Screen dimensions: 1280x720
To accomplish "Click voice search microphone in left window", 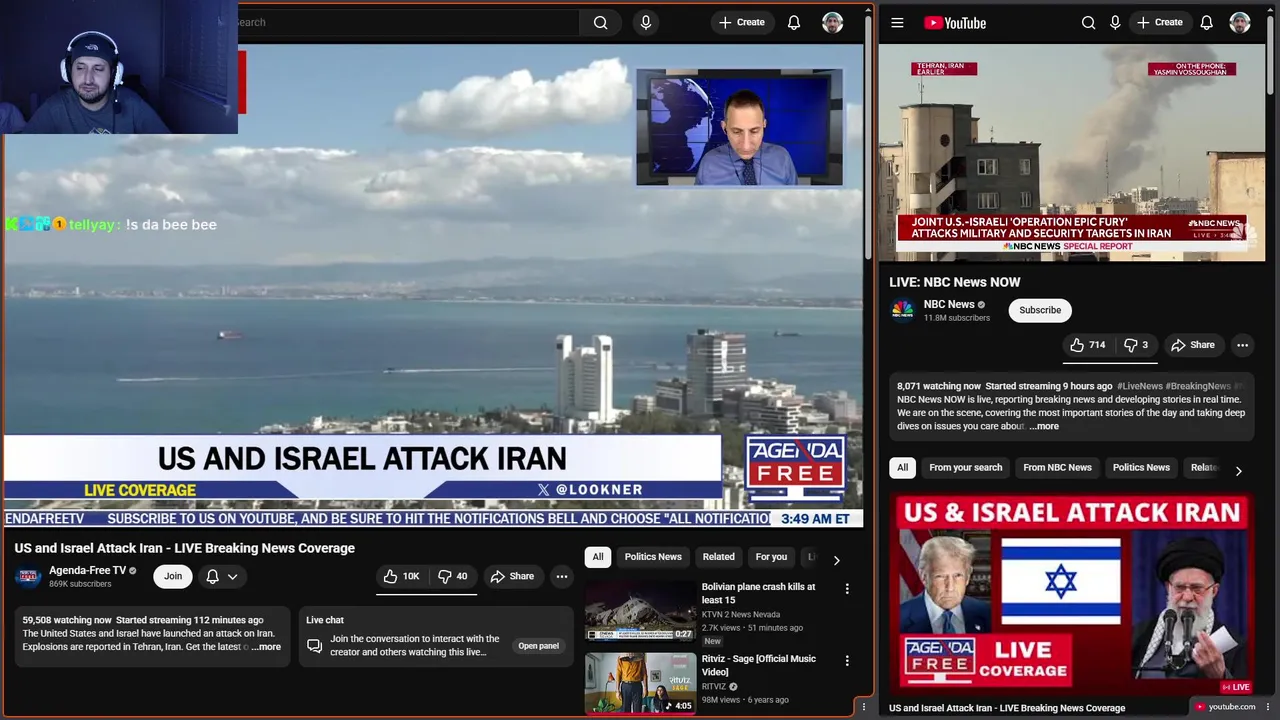I will point(646,22).
